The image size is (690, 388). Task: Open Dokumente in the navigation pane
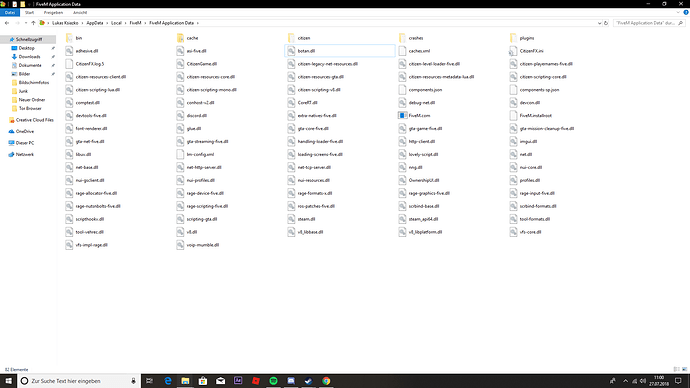point(30,65)
